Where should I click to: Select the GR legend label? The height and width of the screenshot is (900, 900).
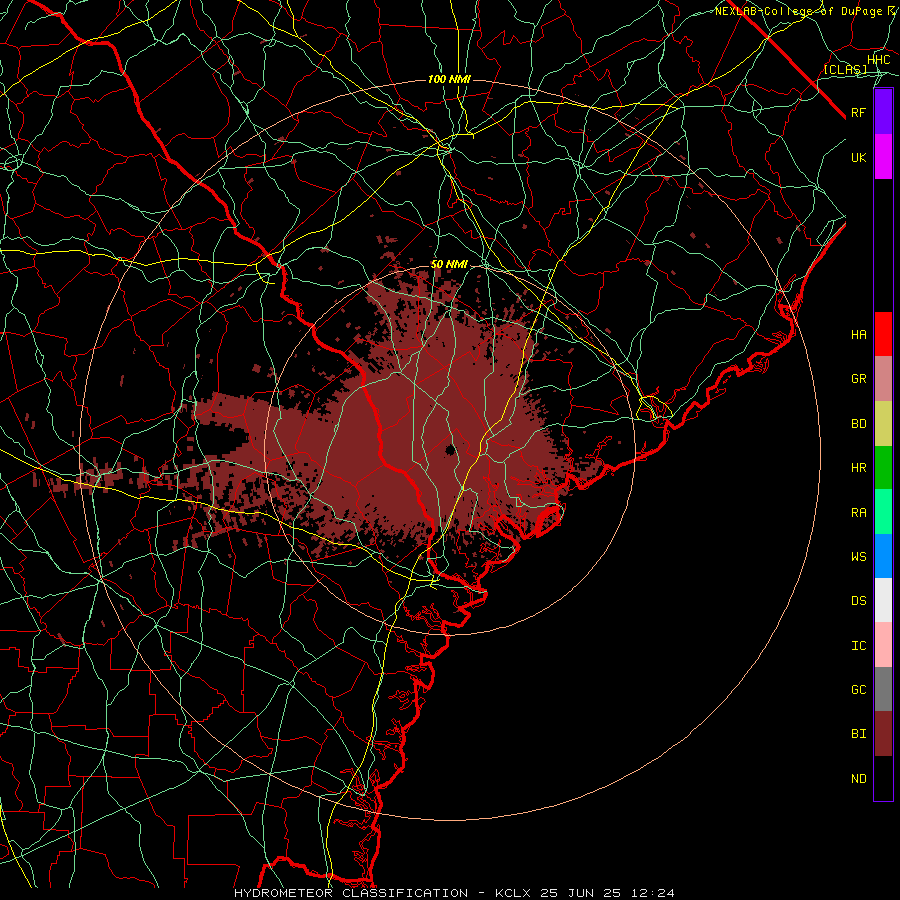pos(858,379)
